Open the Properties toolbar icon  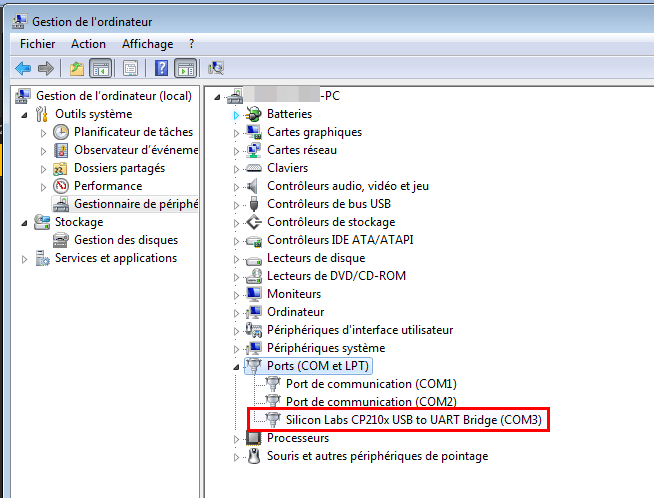pyautogui.click(x=130, y=68)
